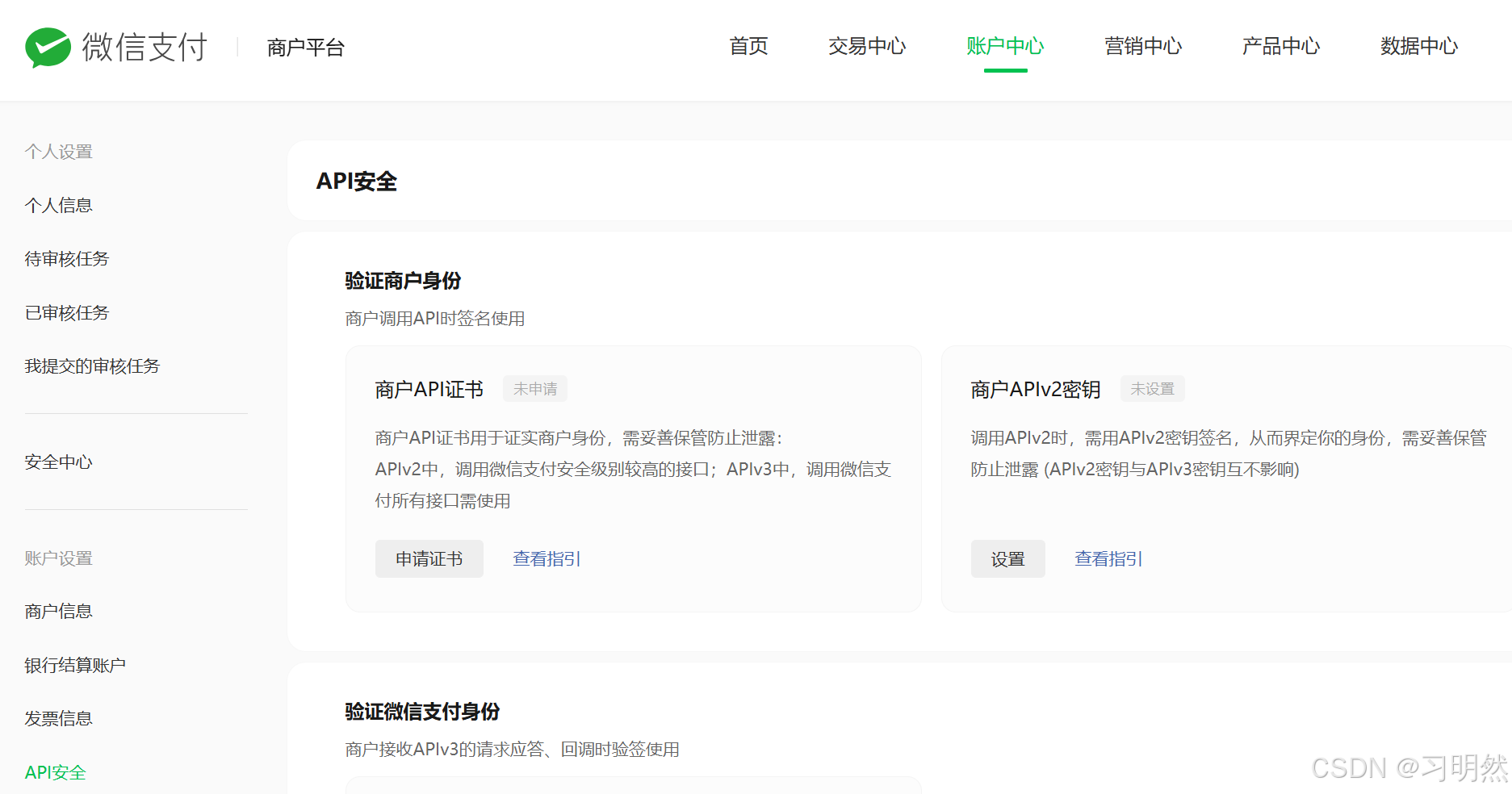Screen dimensions: 1512x794
Task: Open 已审核任务 sidebar item
Action: pyautogui.click(x=66, y=312)
